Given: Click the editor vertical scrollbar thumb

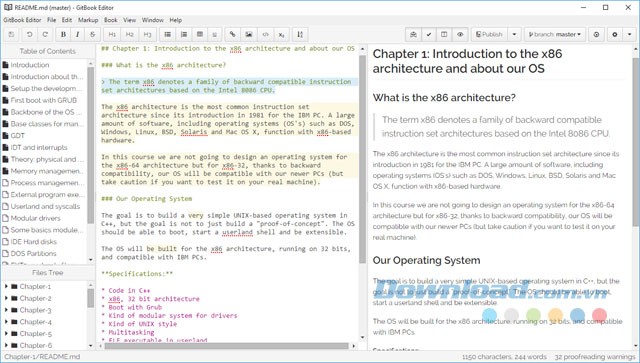Looking at the screenshot, I should [362, 159].
